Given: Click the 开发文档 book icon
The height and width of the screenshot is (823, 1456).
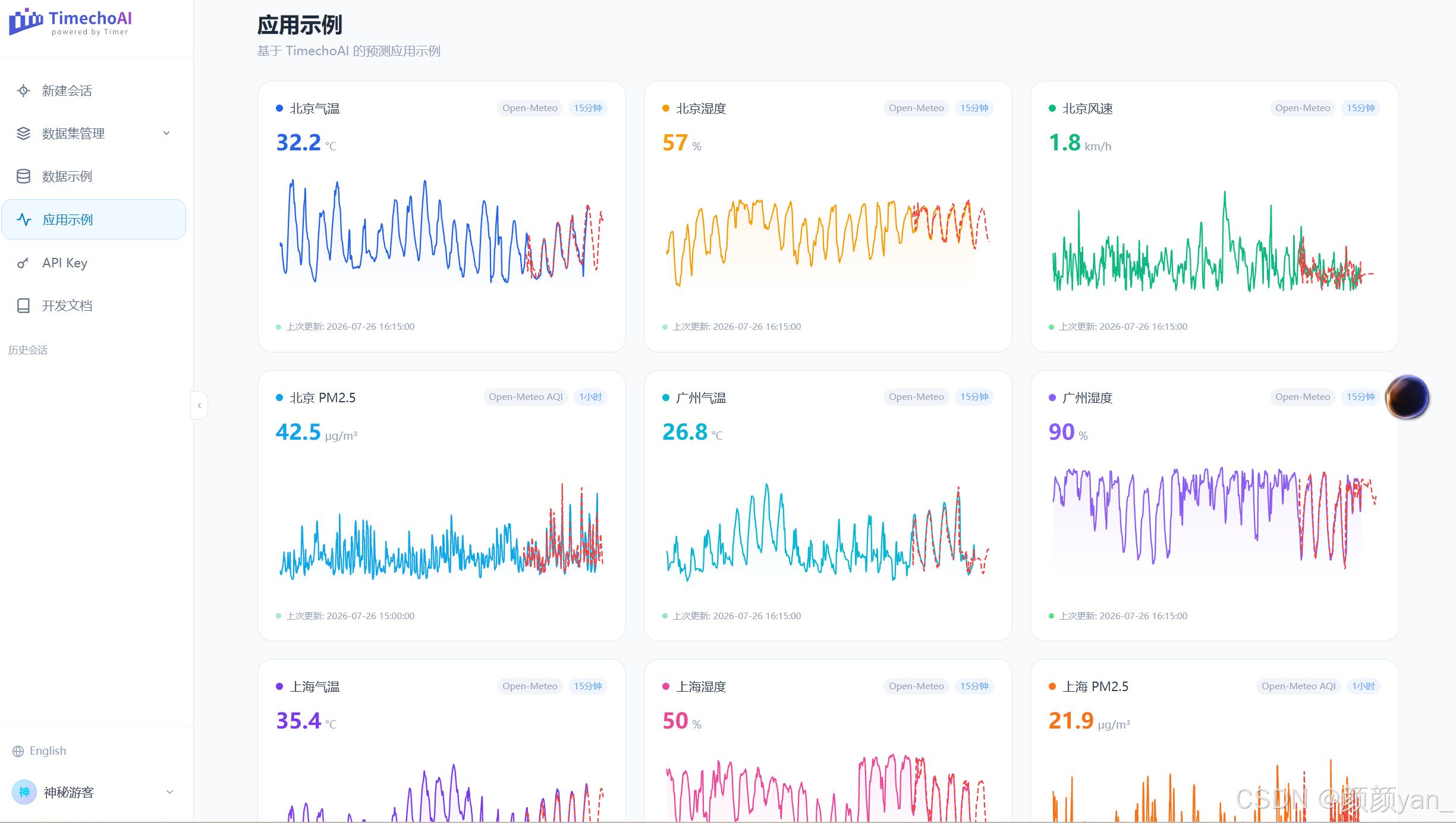Looking at the screenshot, I should pyautogui.click(x=23, y=305).
